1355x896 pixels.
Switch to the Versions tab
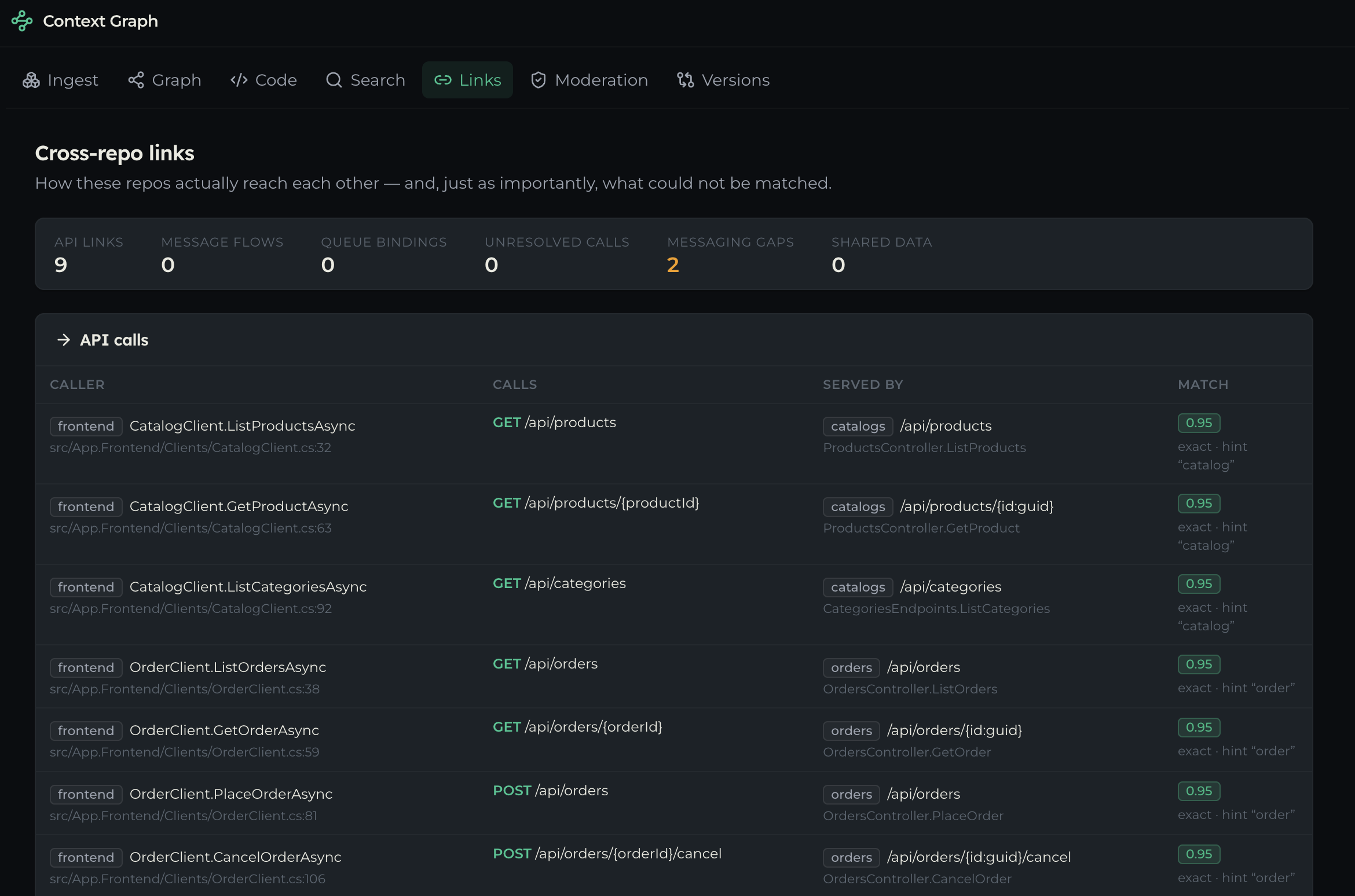coord(724,80)
